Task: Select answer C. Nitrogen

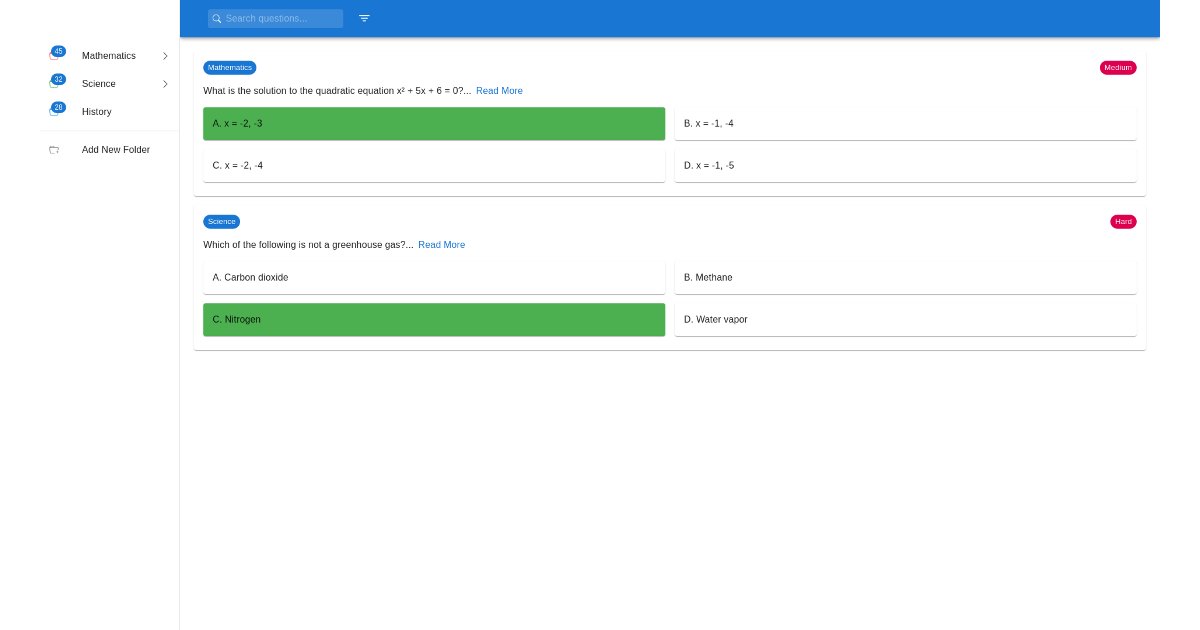Action: [433, 319]
